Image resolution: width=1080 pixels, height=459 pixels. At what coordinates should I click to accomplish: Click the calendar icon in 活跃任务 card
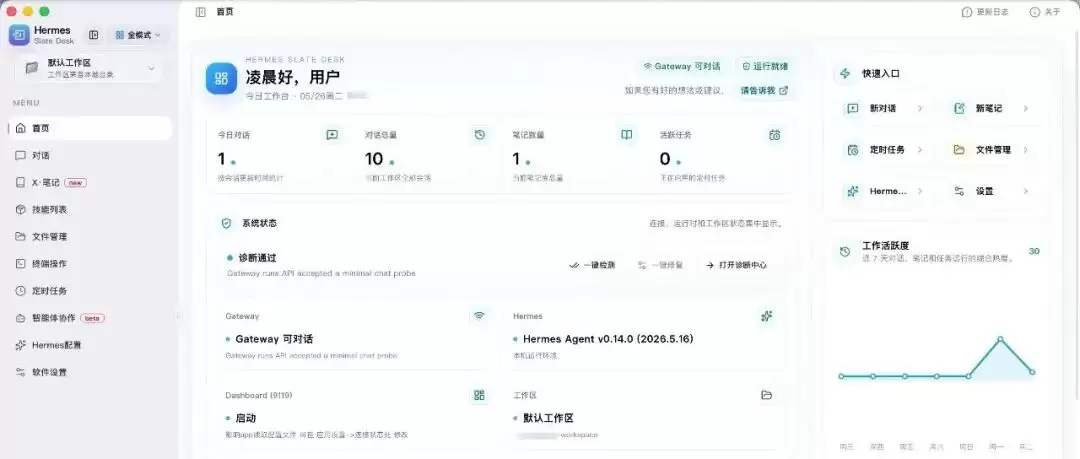(x=775, y=135)
